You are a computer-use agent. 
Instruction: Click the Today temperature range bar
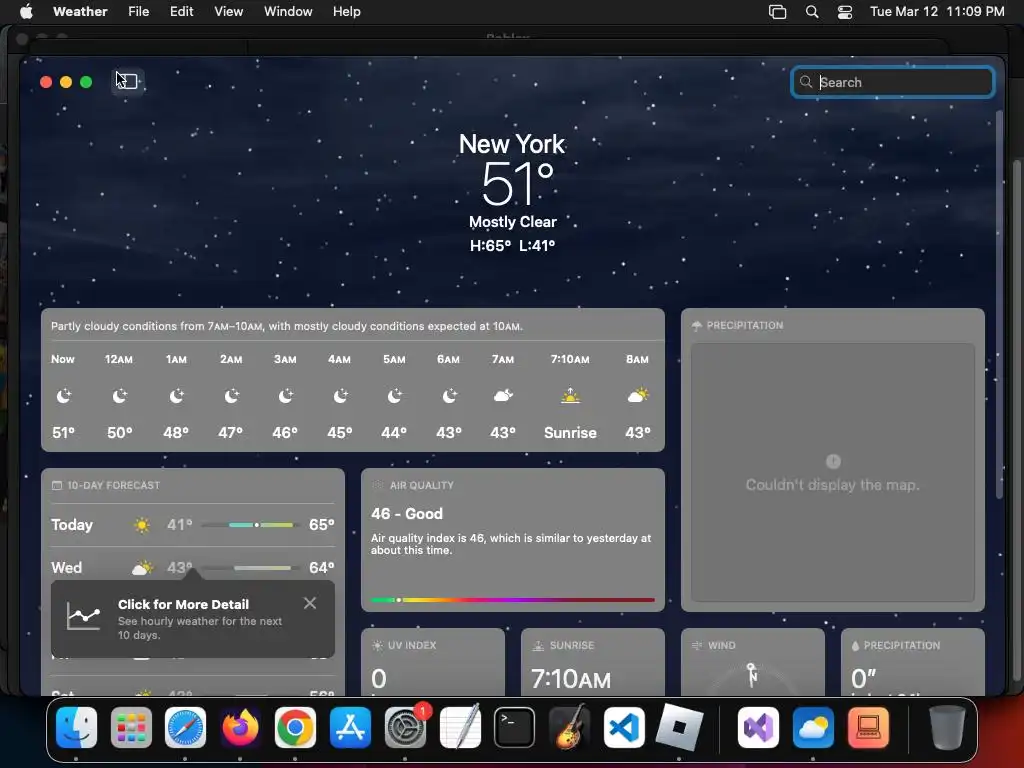(250, 525)
